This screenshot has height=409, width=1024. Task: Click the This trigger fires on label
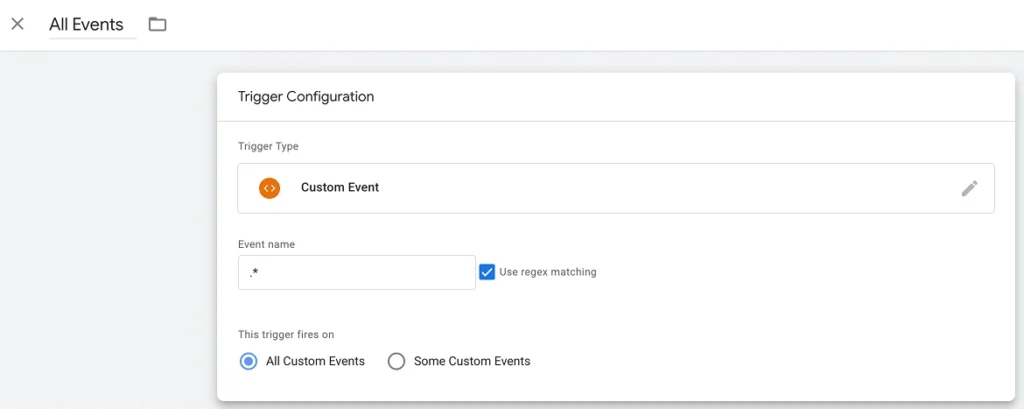[x=286, y=335]
